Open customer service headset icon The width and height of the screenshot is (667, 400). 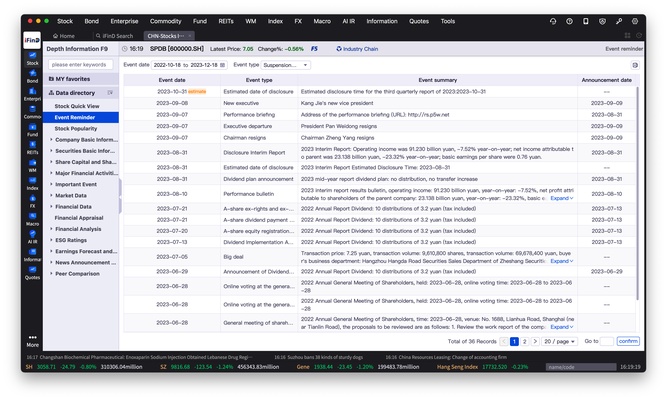(553, 21)
